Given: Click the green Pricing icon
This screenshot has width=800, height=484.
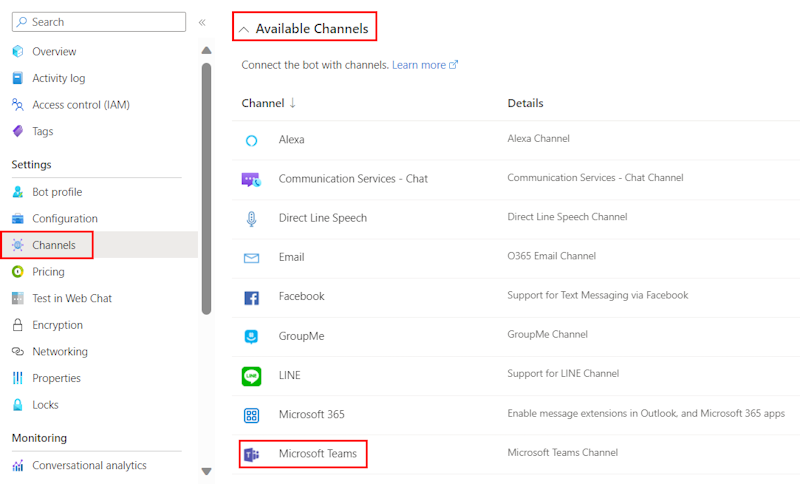Looking at the screenshot, I should (18, 272).
